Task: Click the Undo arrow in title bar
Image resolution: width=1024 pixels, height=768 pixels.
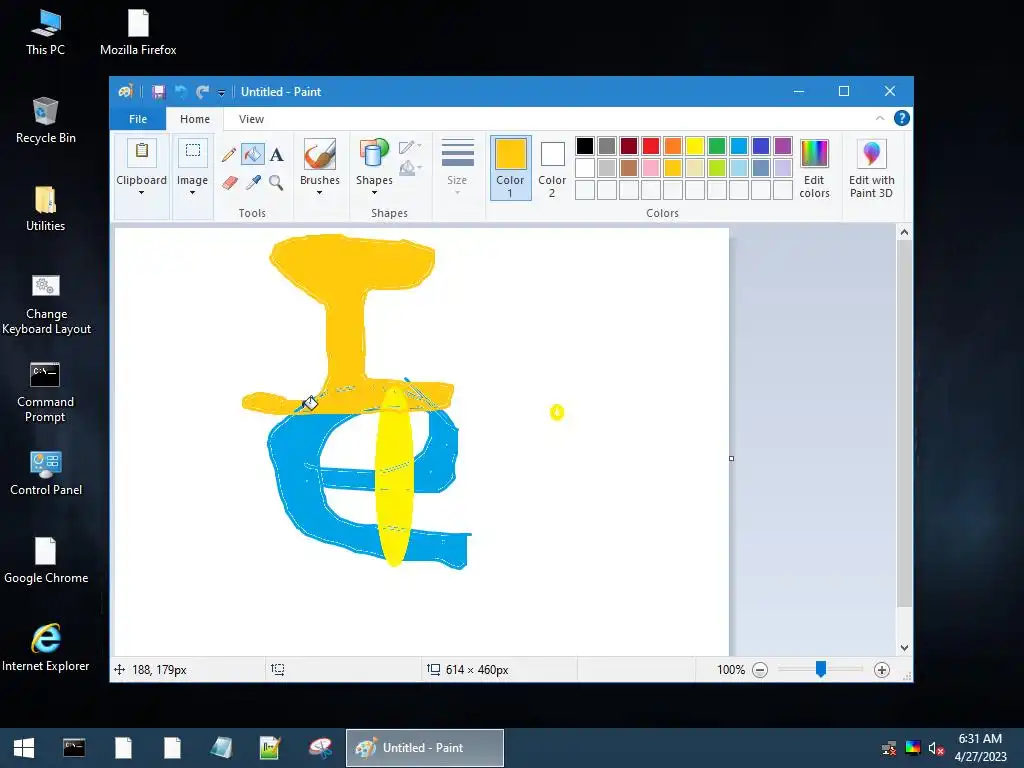Action: coord(181,92)
